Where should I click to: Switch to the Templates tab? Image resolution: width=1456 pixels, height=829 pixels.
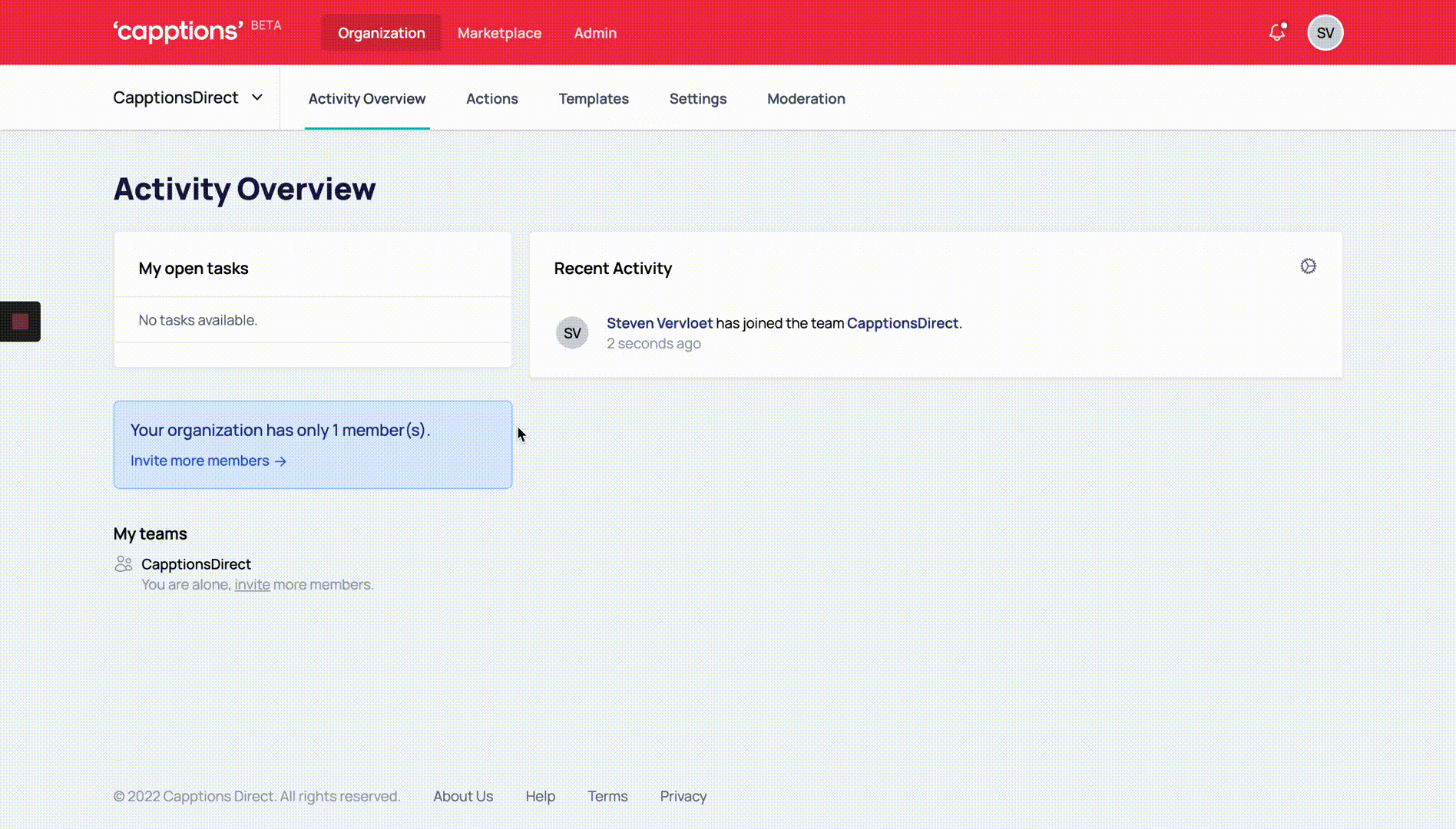[594, 98]
